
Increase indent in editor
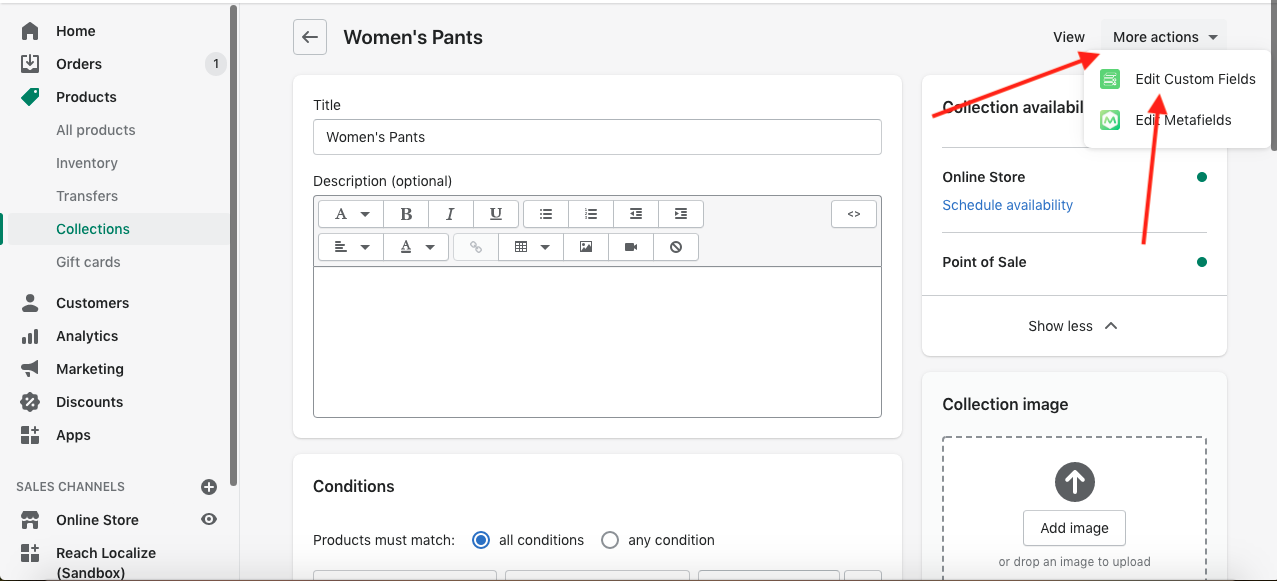coord(681,214)
